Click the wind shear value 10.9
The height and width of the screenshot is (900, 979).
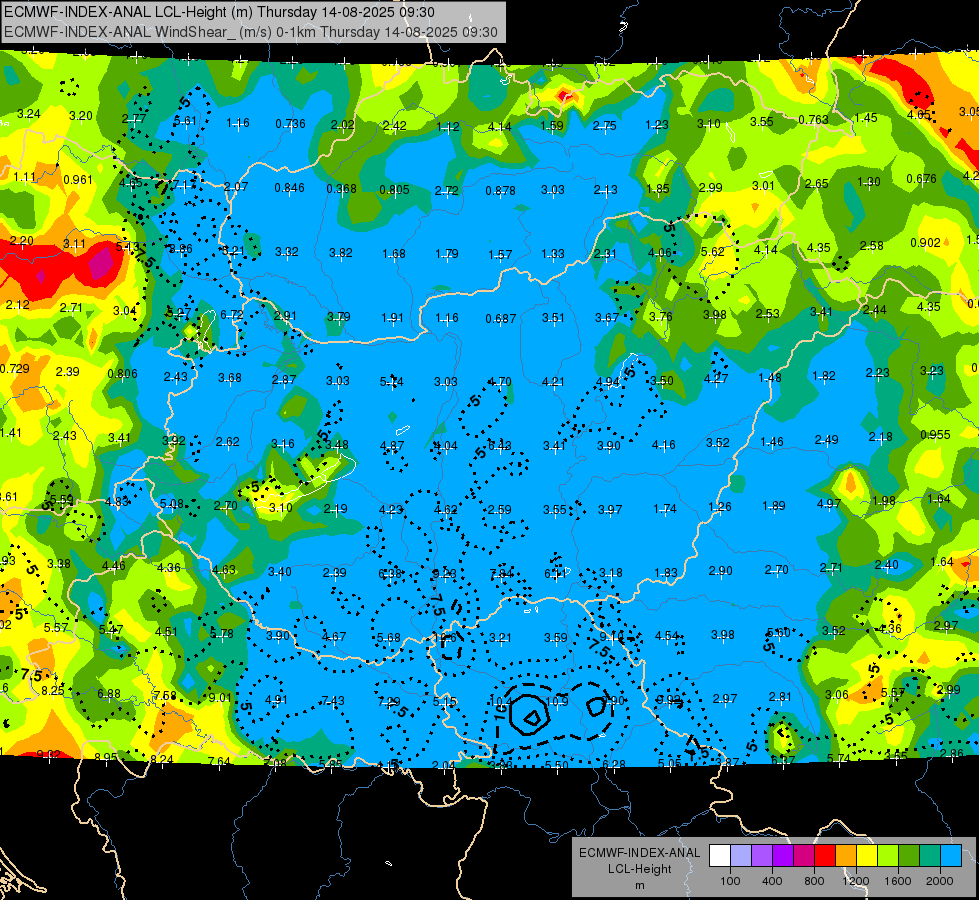tap(557, 701)
